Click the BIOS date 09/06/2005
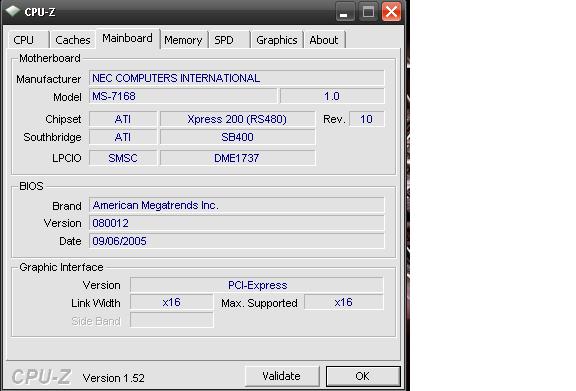576x391 pixels. coord(237,241)
